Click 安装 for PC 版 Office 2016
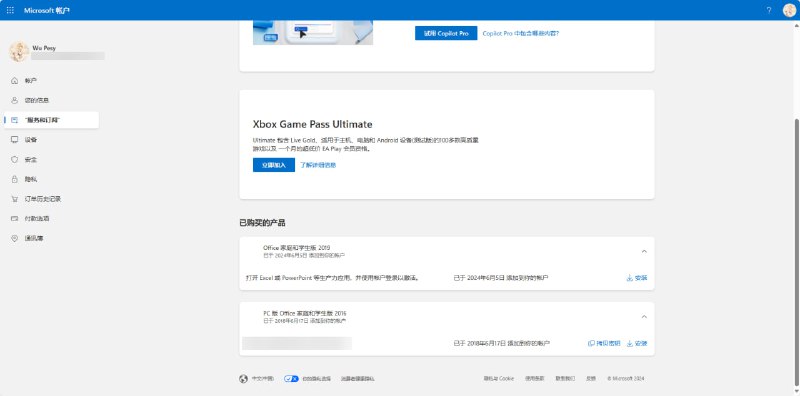Viewport: 800px width, 396px height. point(637,343)
